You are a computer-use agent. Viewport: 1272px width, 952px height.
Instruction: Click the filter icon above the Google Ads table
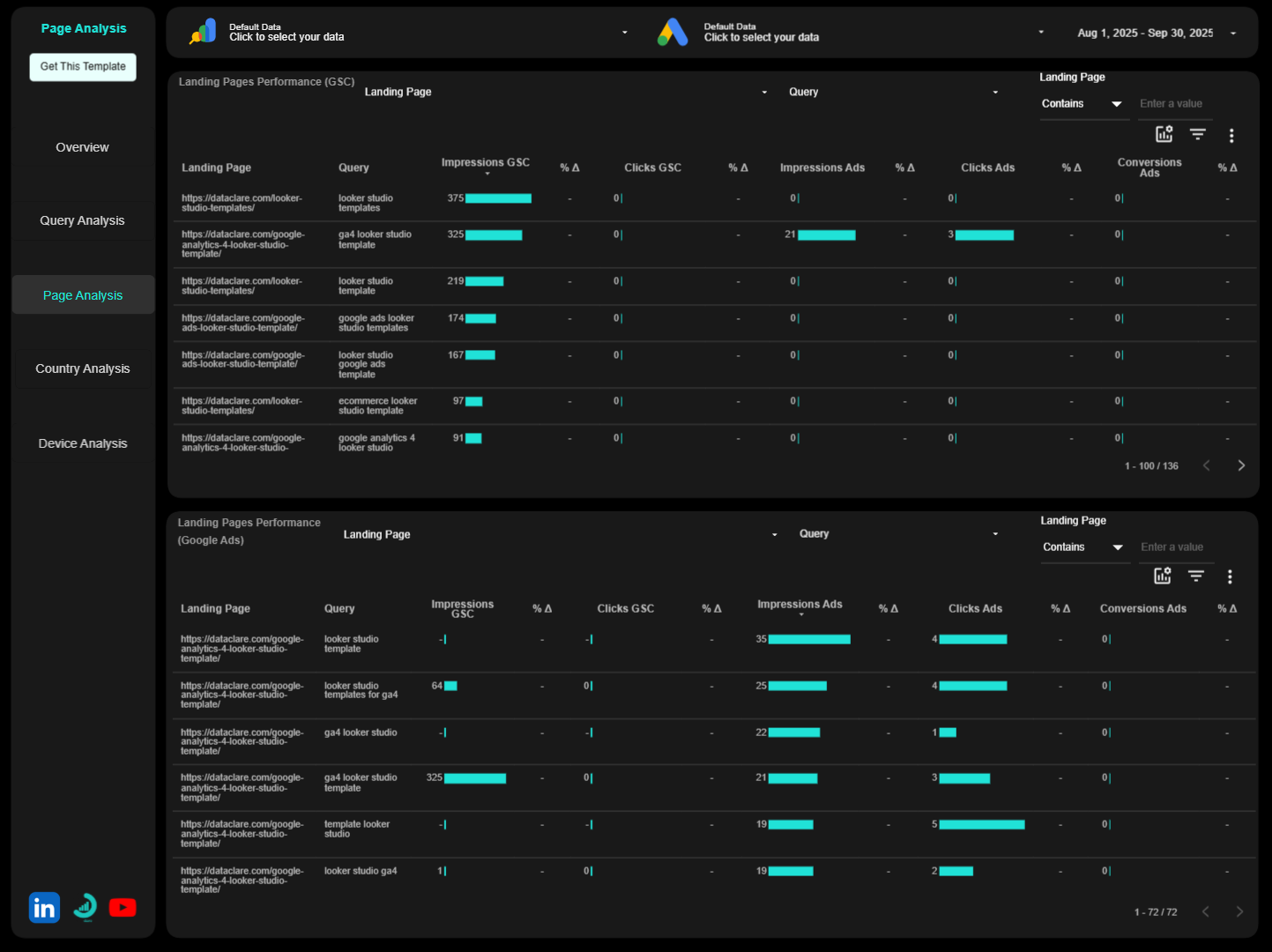click(1195, 576)
